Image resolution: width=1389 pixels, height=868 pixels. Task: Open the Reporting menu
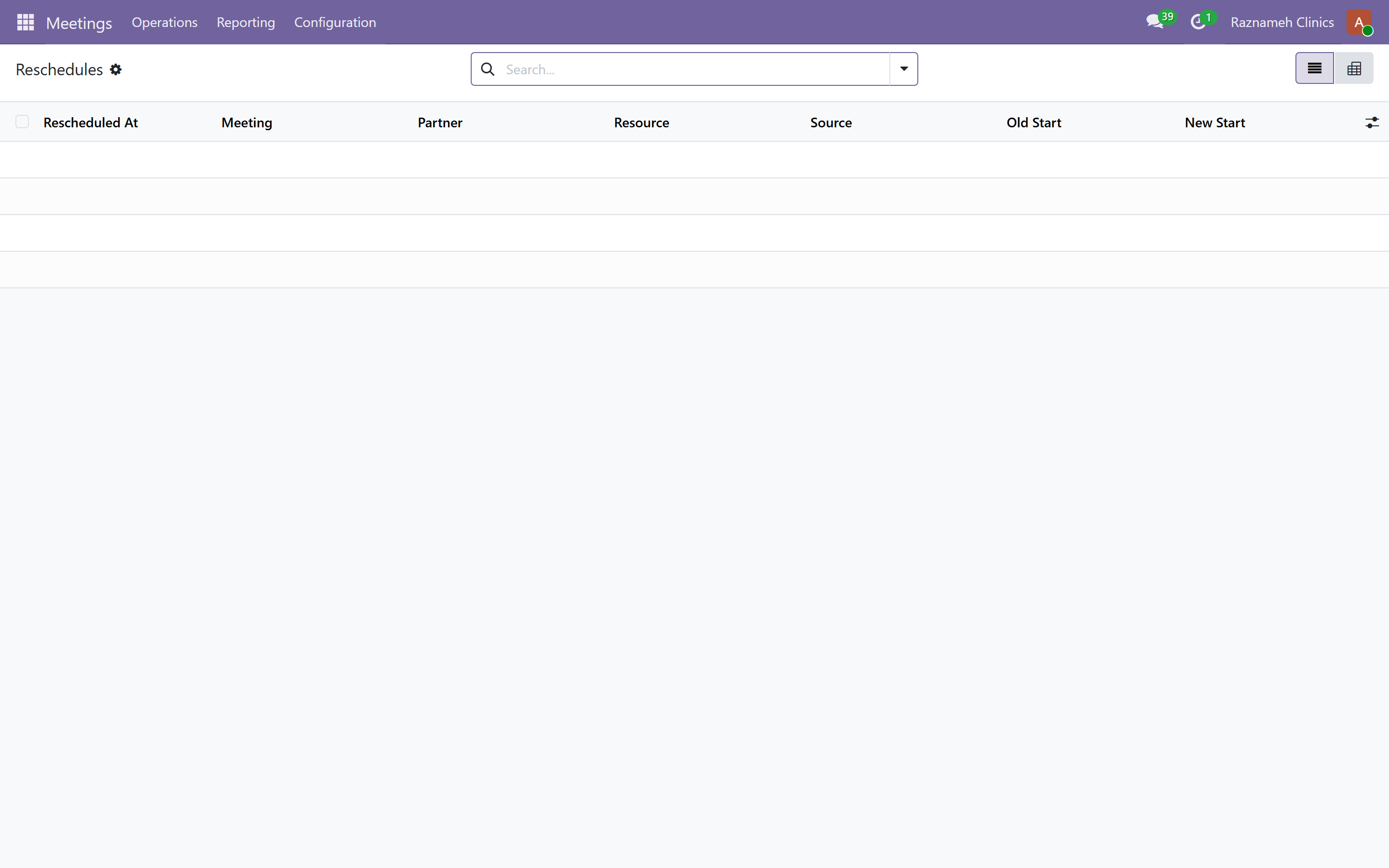pyautogui.click(x=245, y=22)
